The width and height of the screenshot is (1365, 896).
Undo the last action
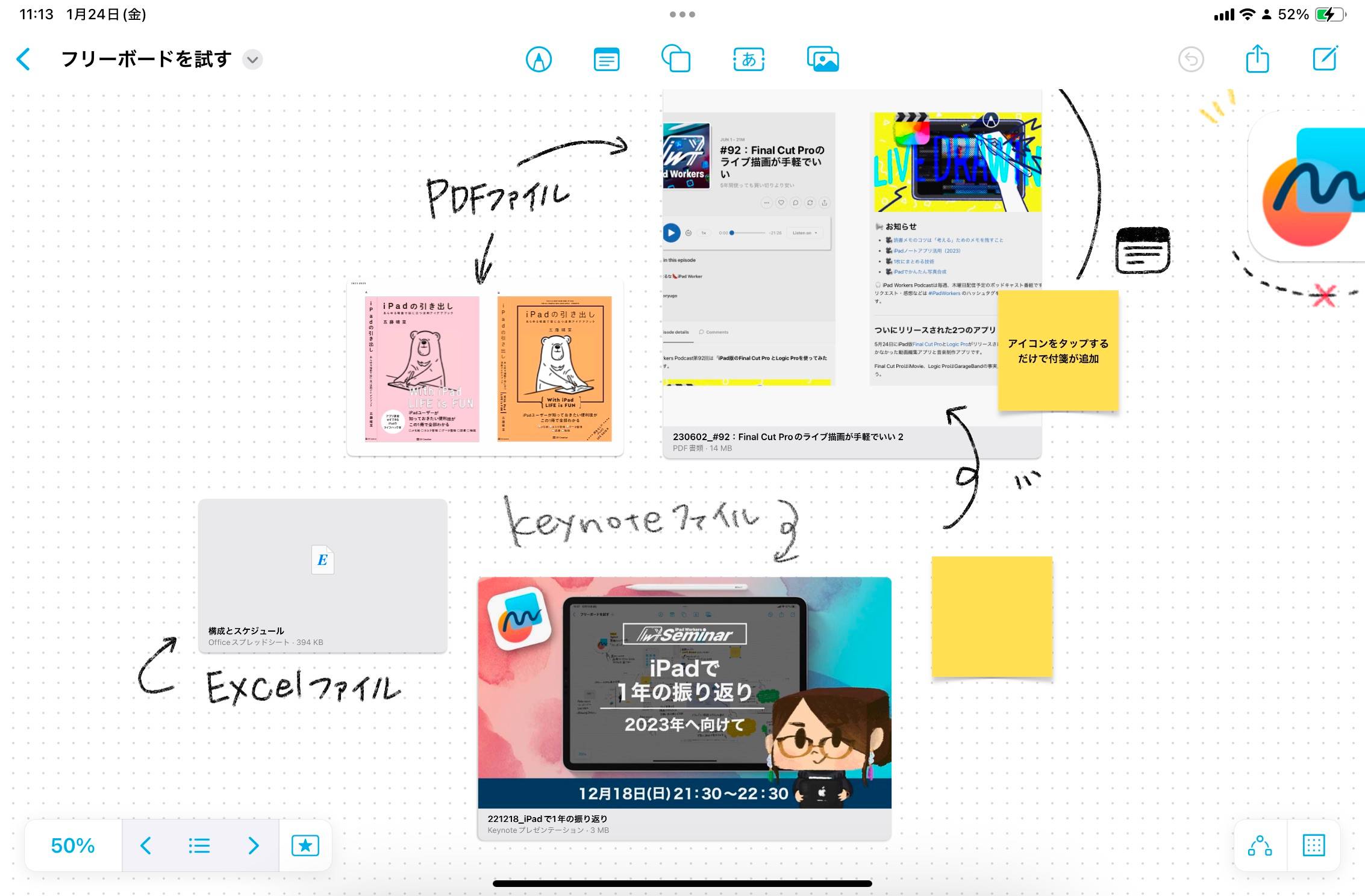pyautogui.click(x=1191, y=59)
